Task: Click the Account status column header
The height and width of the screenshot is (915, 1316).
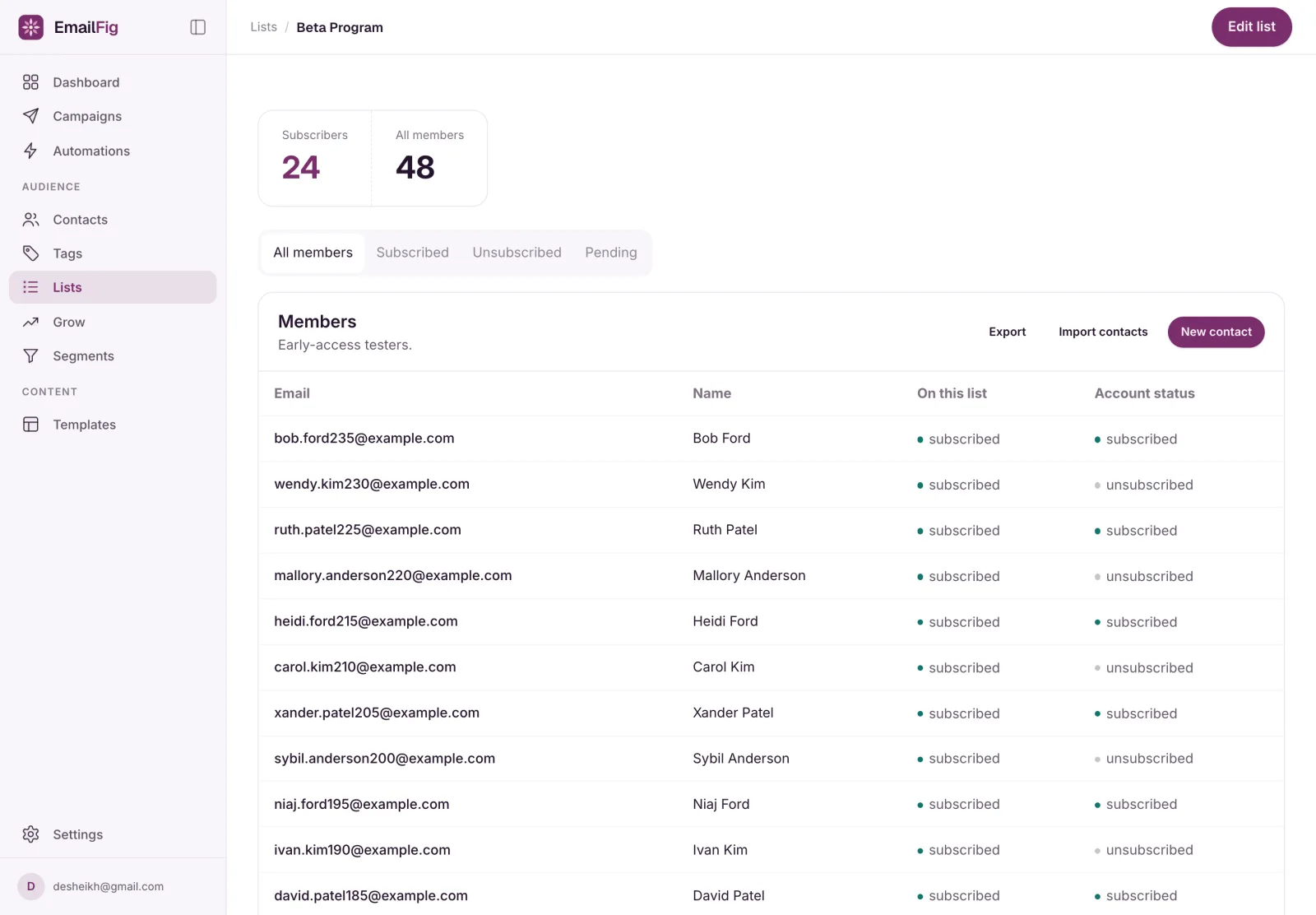Action: 1144,393
